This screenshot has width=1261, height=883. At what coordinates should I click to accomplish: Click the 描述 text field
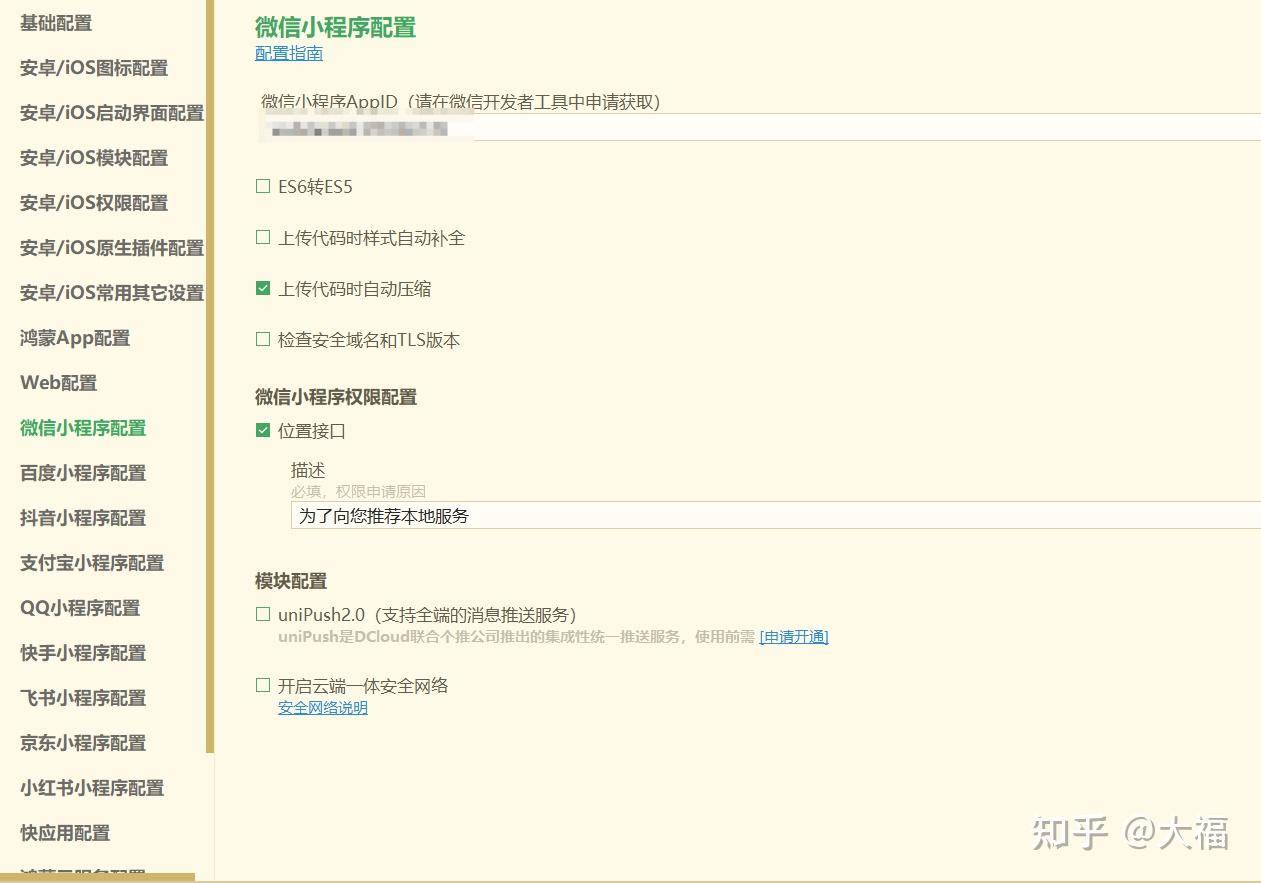(776, 516)
